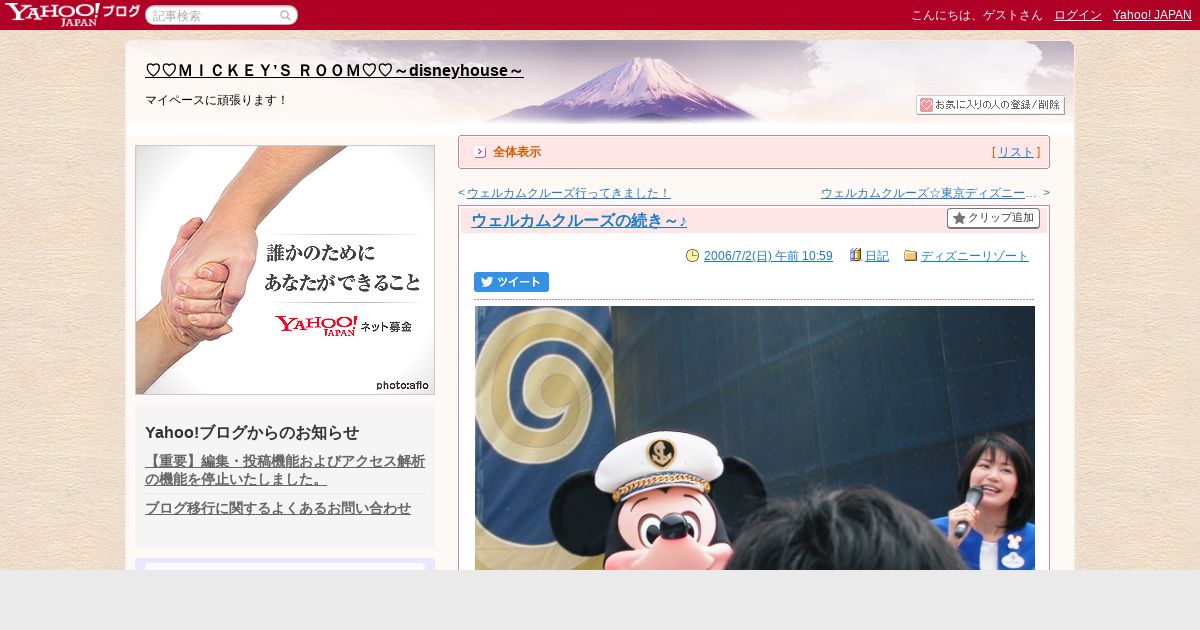Go to next post ウェルカムクルーズ☆東京ディズニー

[x=929, y=193]
